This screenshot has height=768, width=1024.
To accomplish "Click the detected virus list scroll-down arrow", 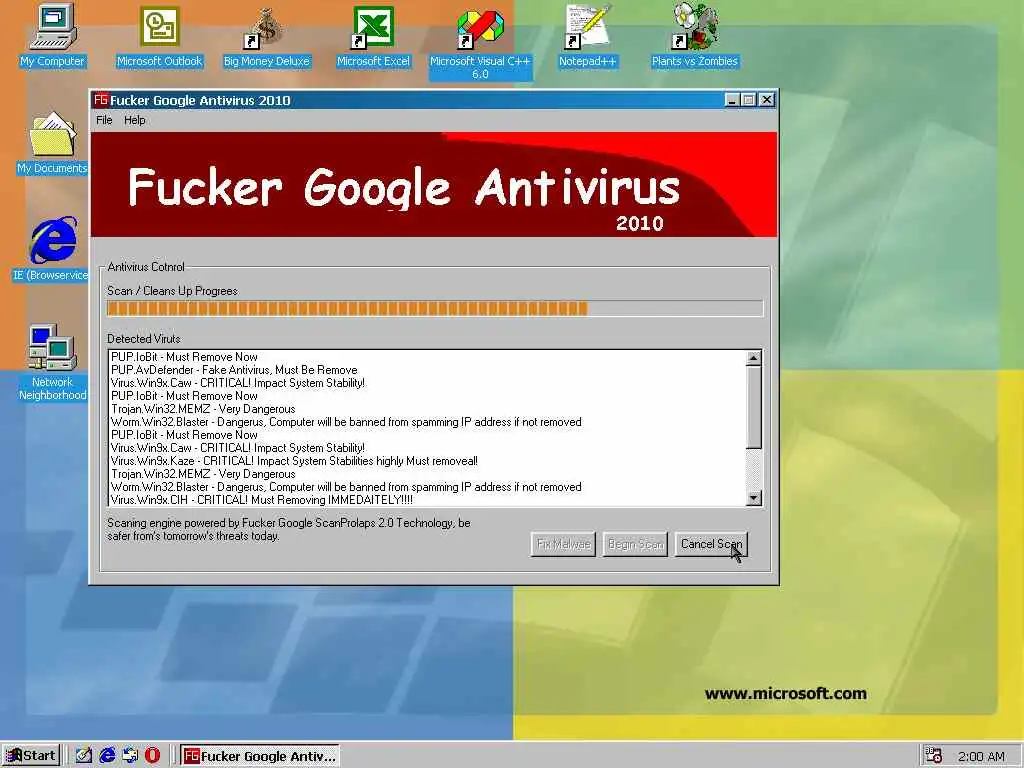I will (754, 498).
